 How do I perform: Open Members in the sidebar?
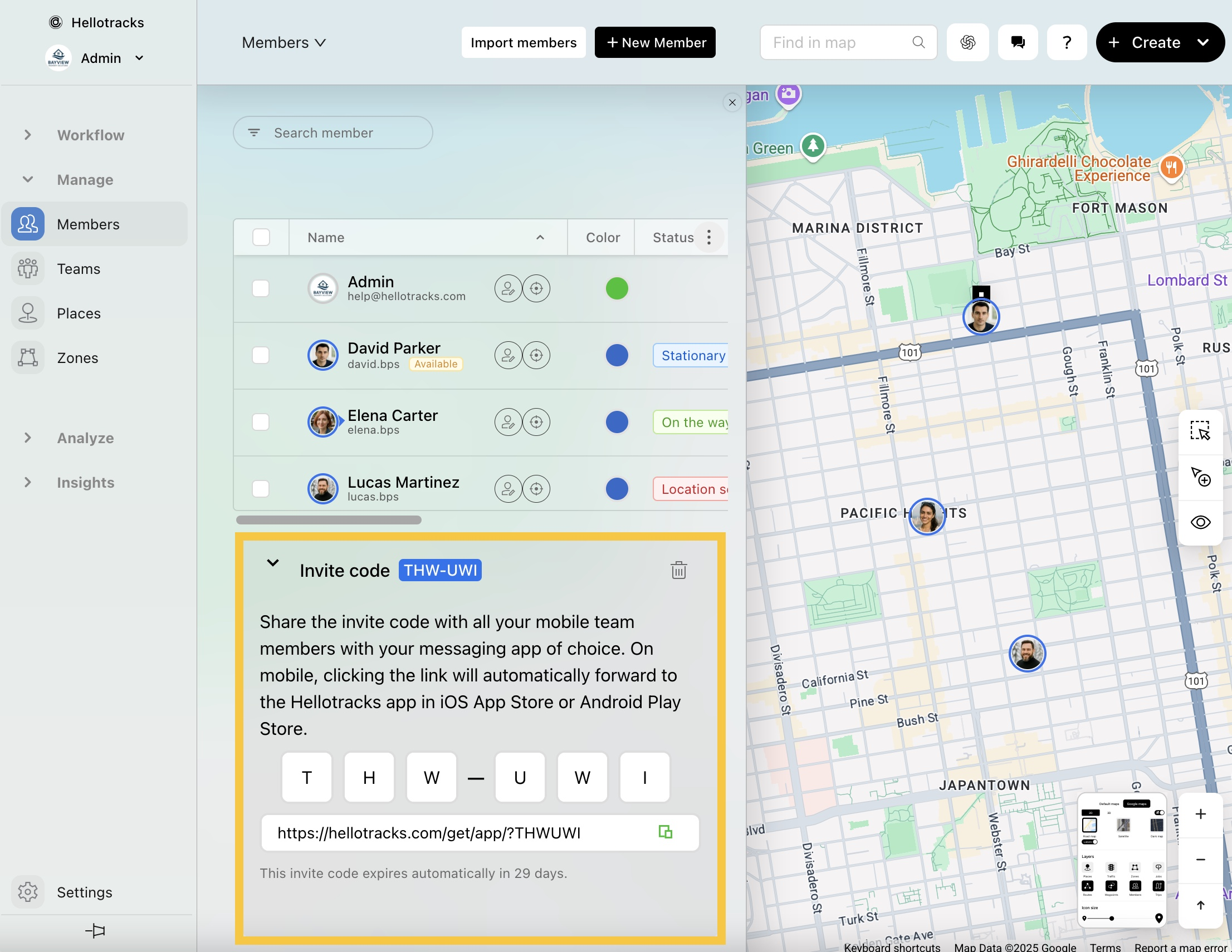95,224
